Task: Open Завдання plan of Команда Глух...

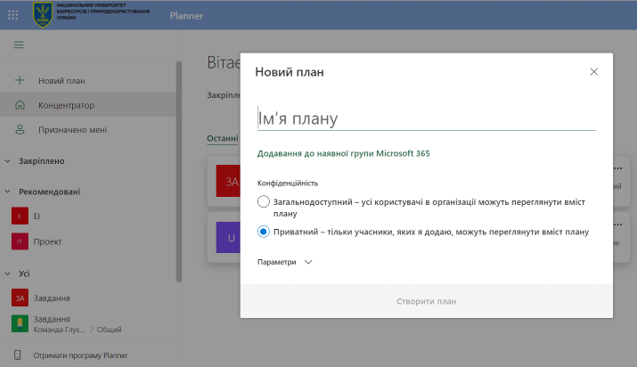Action: click(x=52, y=319)
